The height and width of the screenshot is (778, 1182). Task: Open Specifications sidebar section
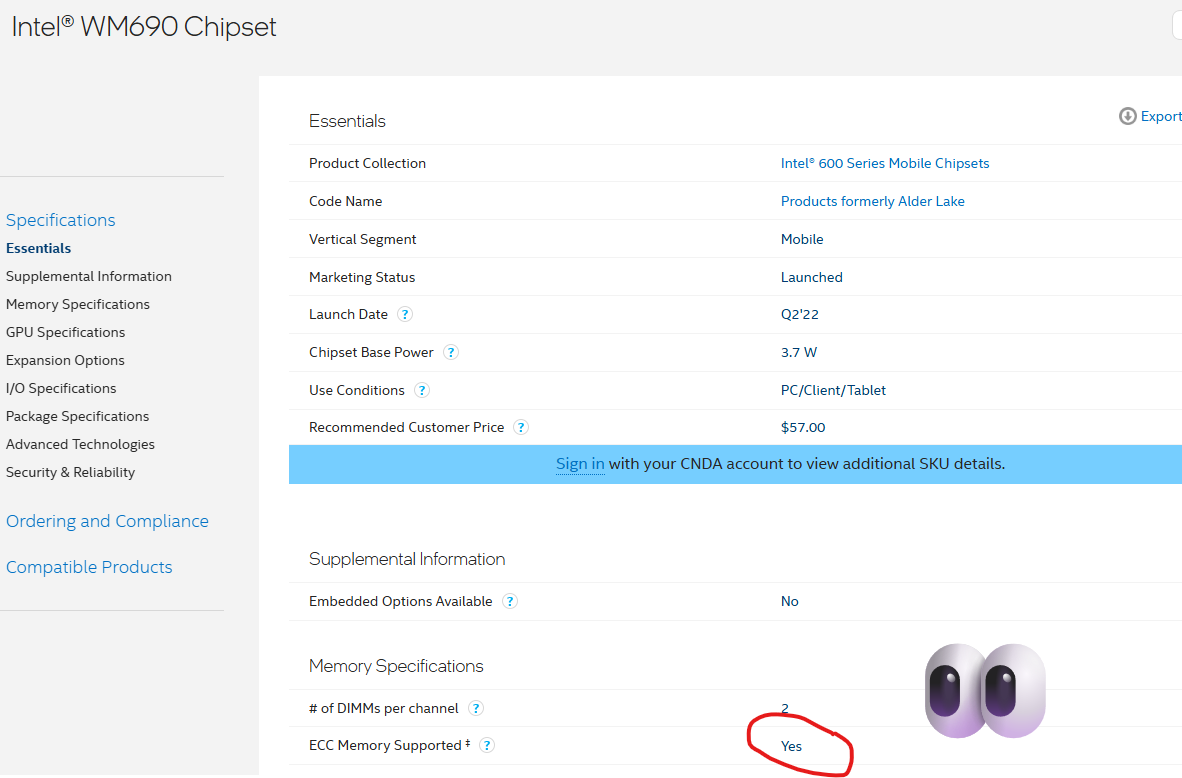pos(60,220)
